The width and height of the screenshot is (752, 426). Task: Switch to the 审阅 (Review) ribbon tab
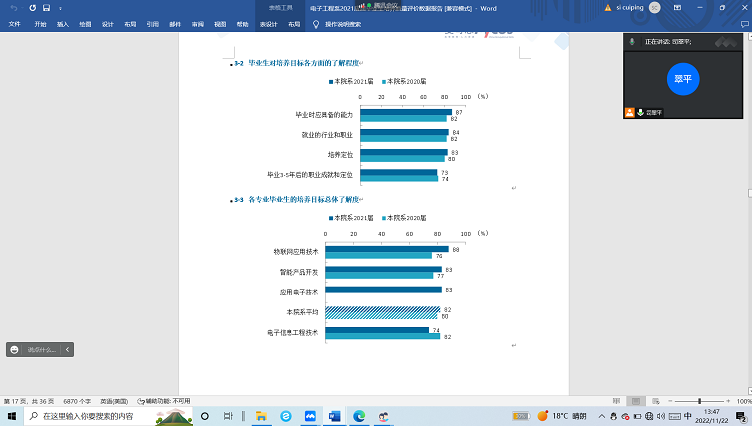pos(197,23)
